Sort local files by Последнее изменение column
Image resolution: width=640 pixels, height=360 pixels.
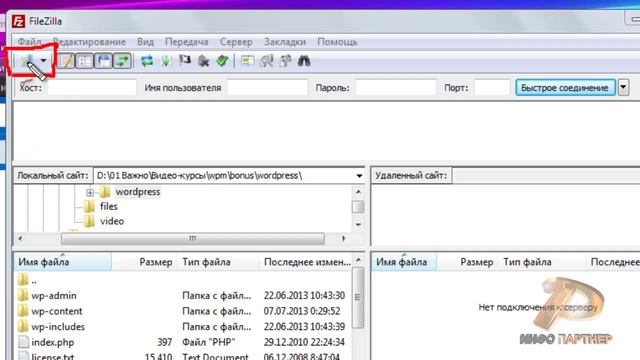click(x=307, y=262)
